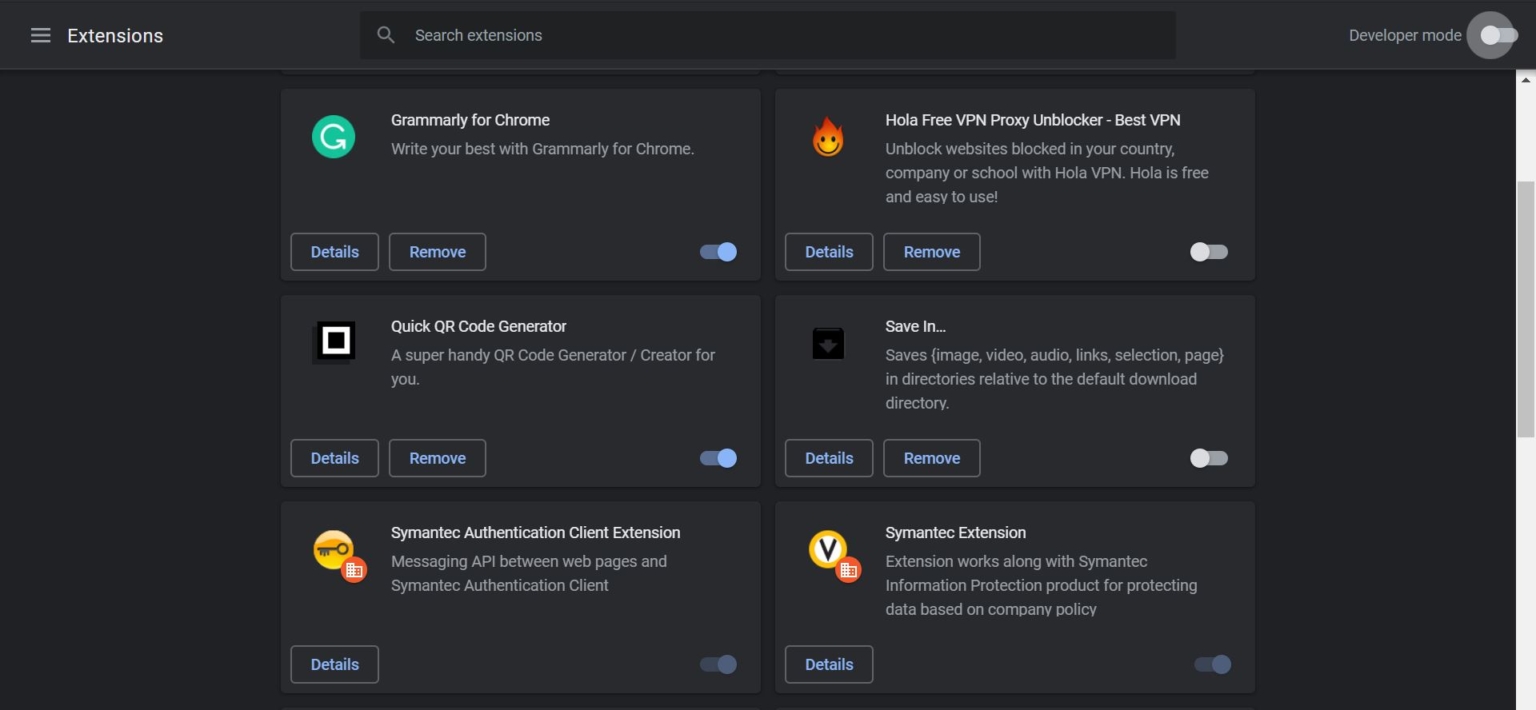Viewport: 1536px width, 710px height.
Task: Open the Extensions hamburger menu
Action: click(40, 35)
